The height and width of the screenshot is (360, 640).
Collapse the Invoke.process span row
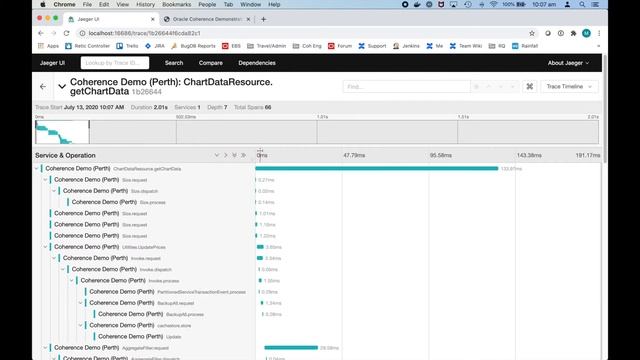pyautogui.click(x=71, y=281)
